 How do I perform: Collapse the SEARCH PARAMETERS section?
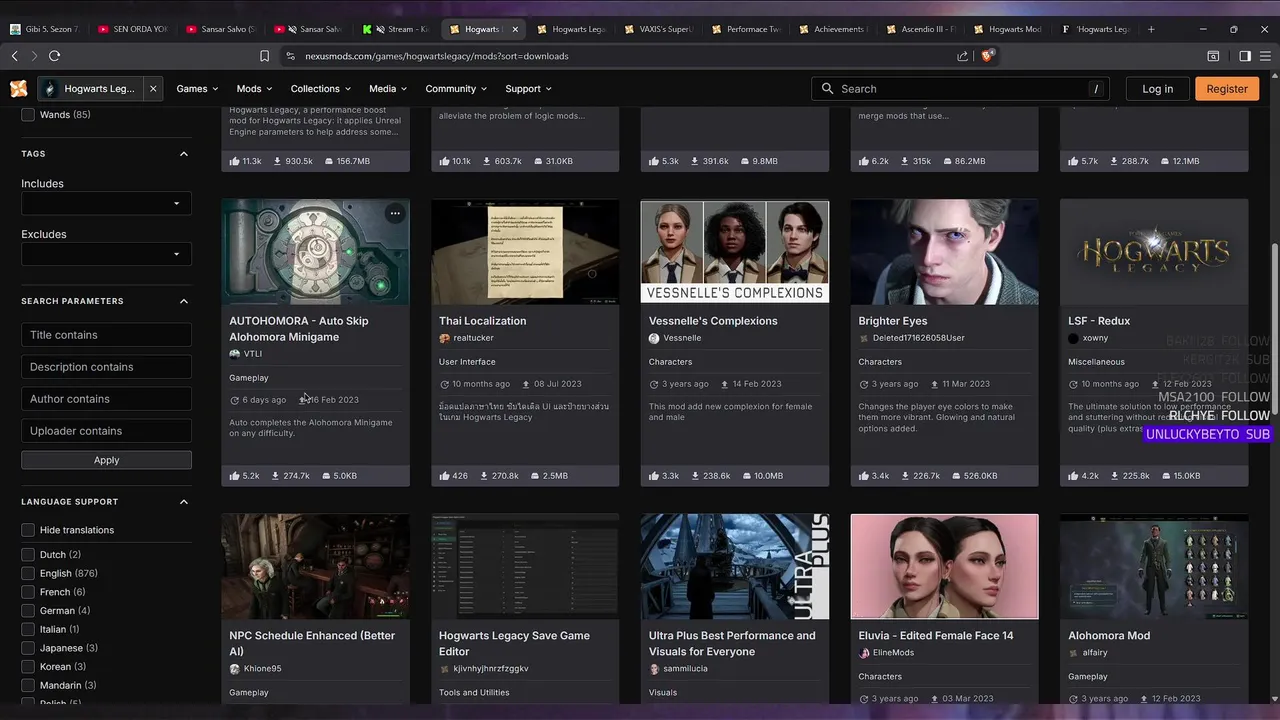[184, 301]
